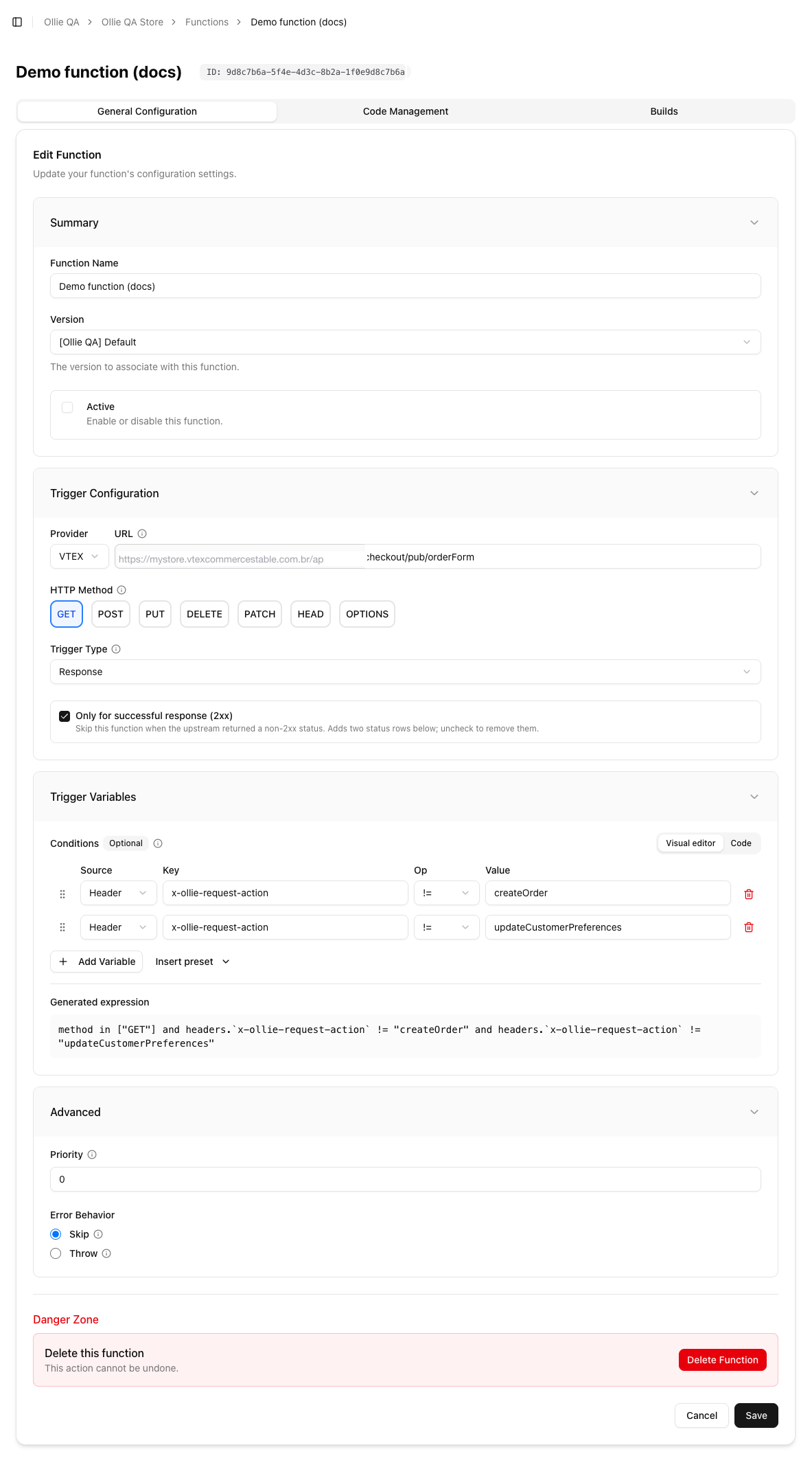Select the GET HTTP method
The width and height of the screenshot is (812, 1467).
click(x=67, y=614)
